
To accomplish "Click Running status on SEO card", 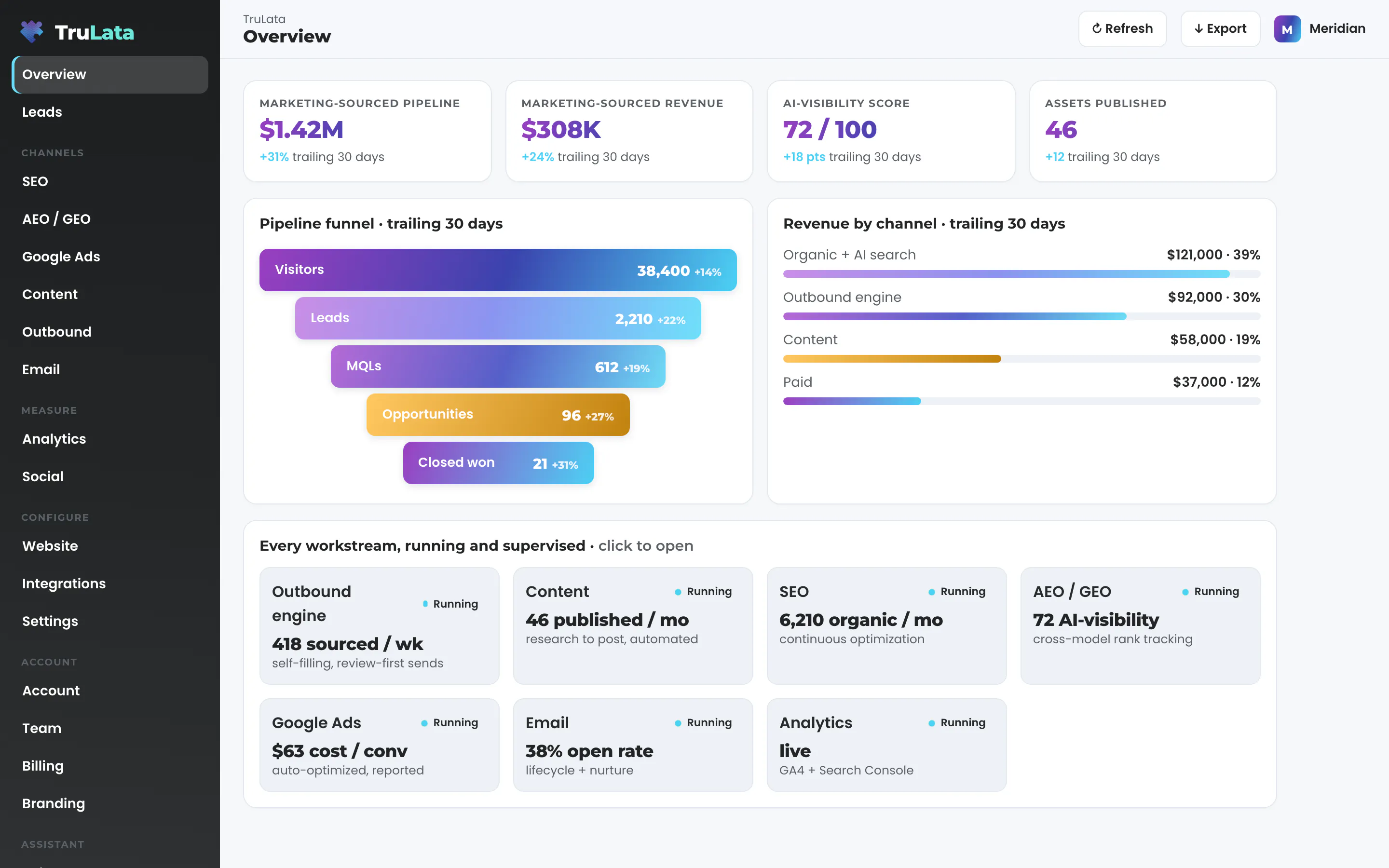I will pos(957,592).
